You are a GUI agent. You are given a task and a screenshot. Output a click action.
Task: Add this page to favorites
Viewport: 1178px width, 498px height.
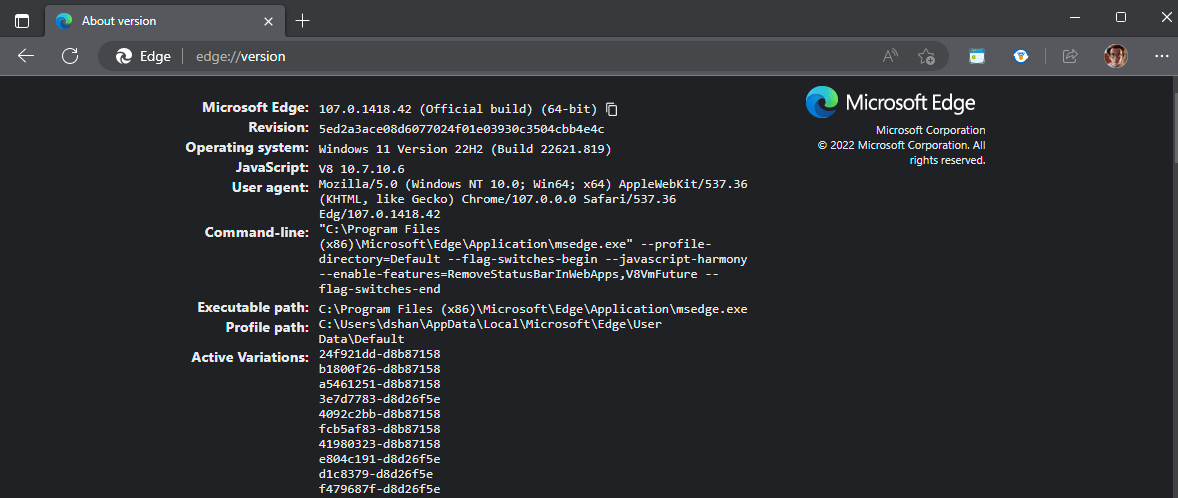pyautogui.click(x=926, y=56)
